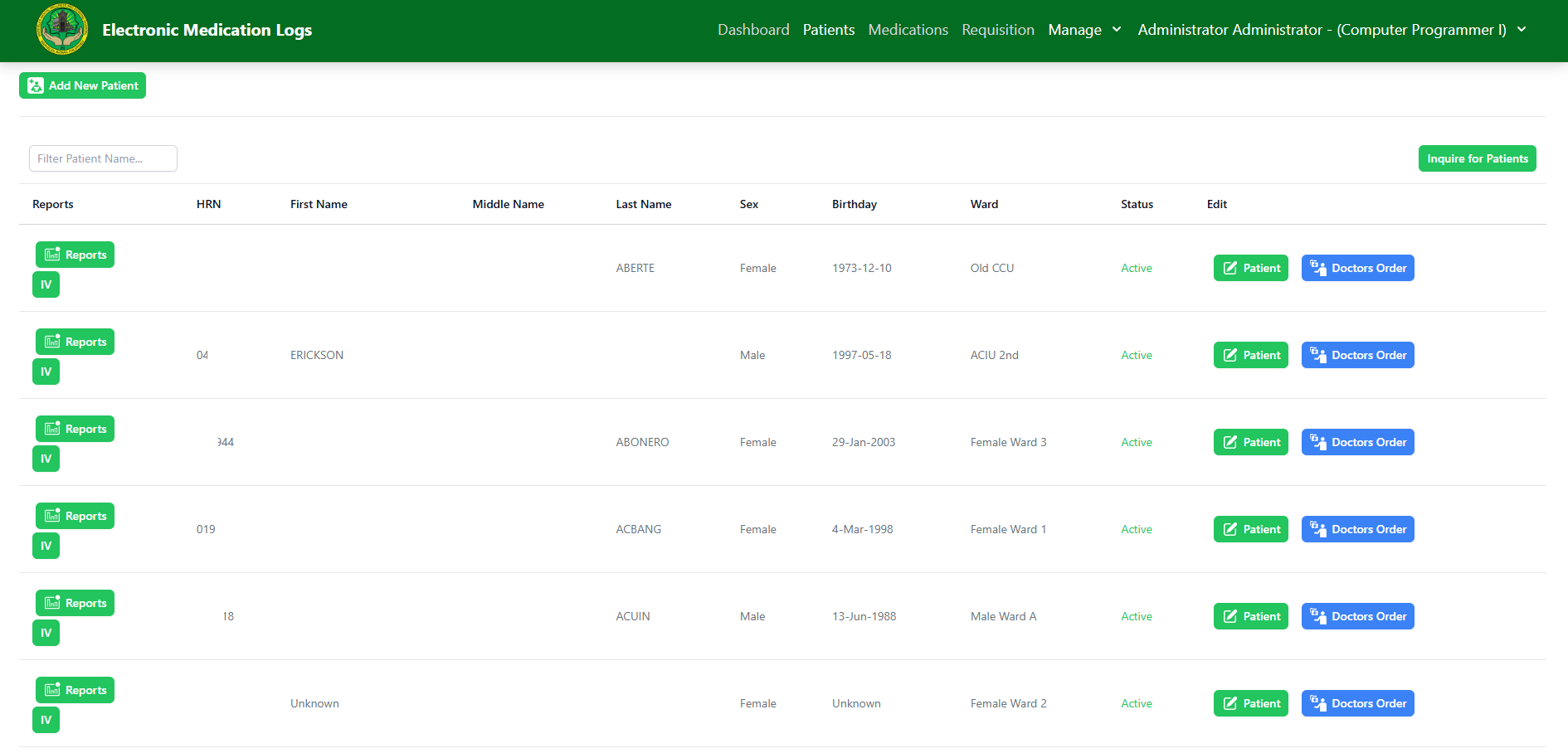
Task: Go to the Dashboard page
Action: (x=753, y=30)
